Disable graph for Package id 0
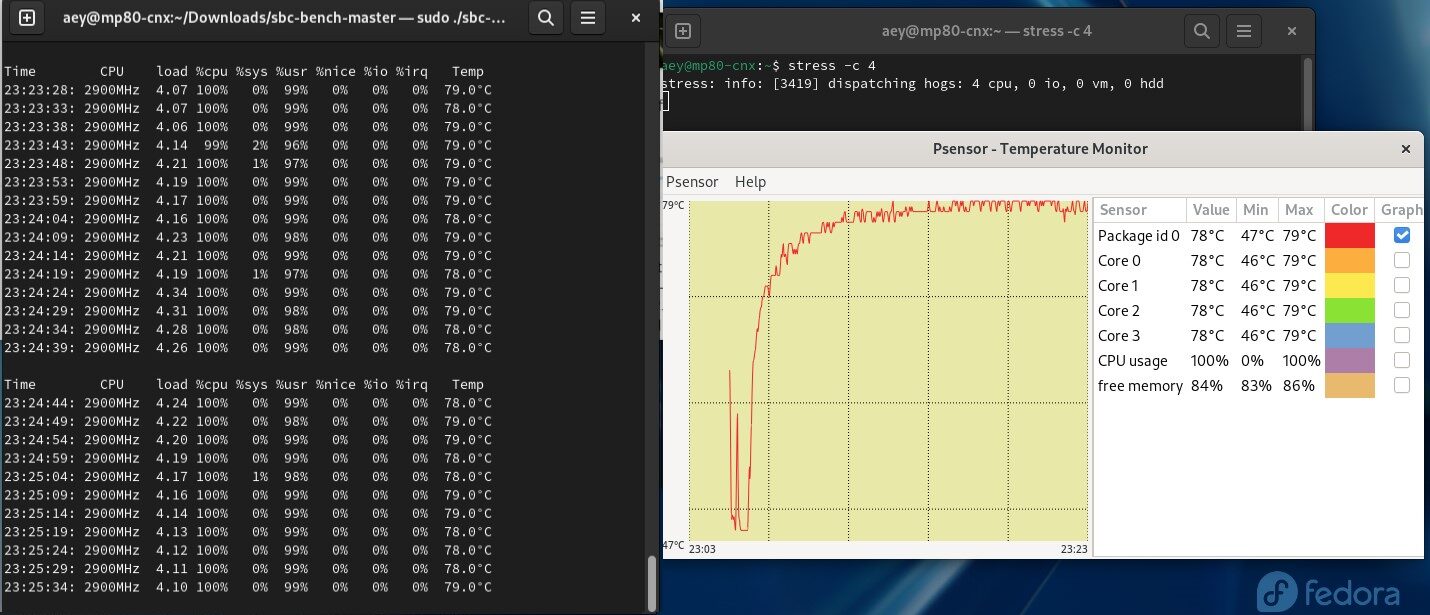 tap(1402, 235)
